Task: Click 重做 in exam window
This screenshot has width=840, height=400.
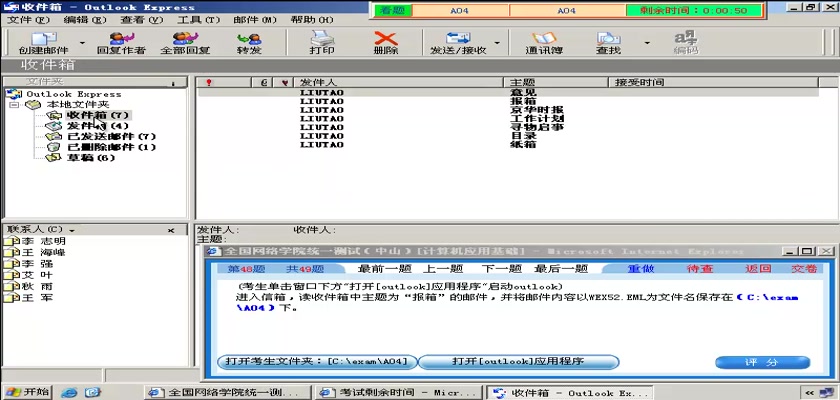Action: (641, 269)
